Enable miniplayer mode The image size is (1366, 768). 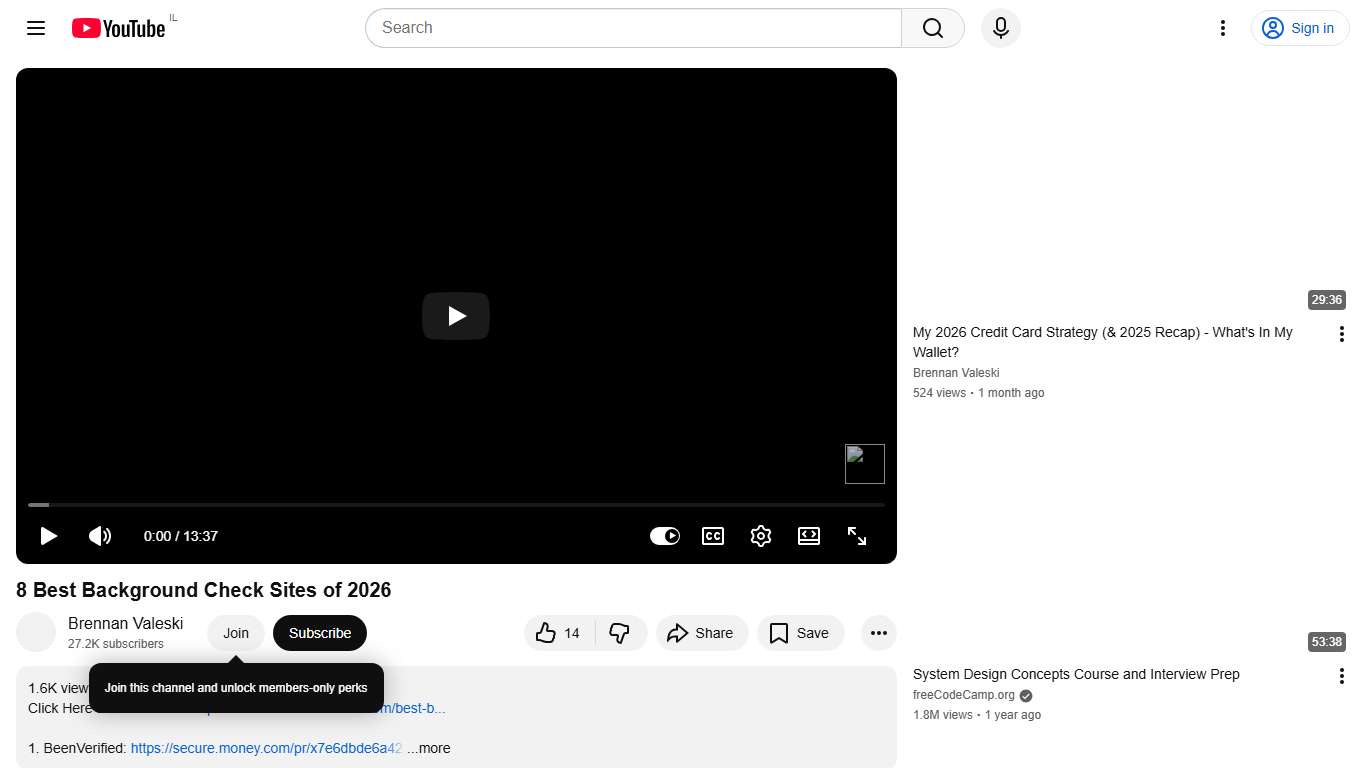pyautogui.click(x=809, y=536)
